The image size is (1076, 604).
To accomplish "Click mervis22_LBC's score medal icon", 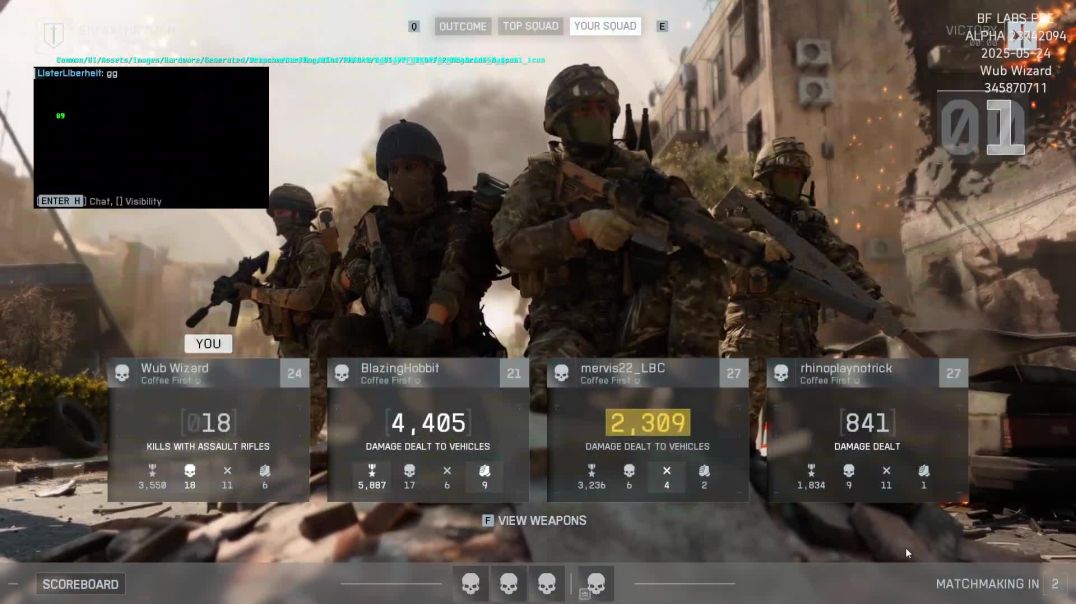I will [x=592, y=471].
